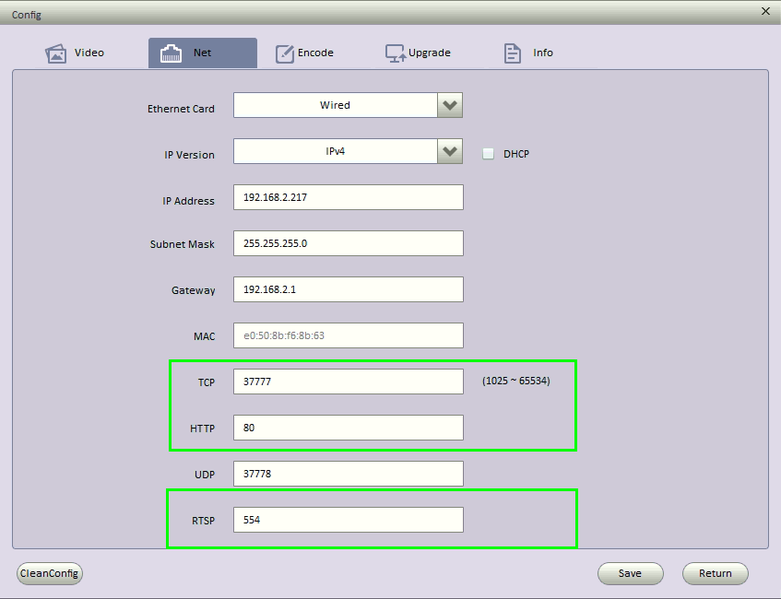Enable the DHCP checkbox

(488, 154)
